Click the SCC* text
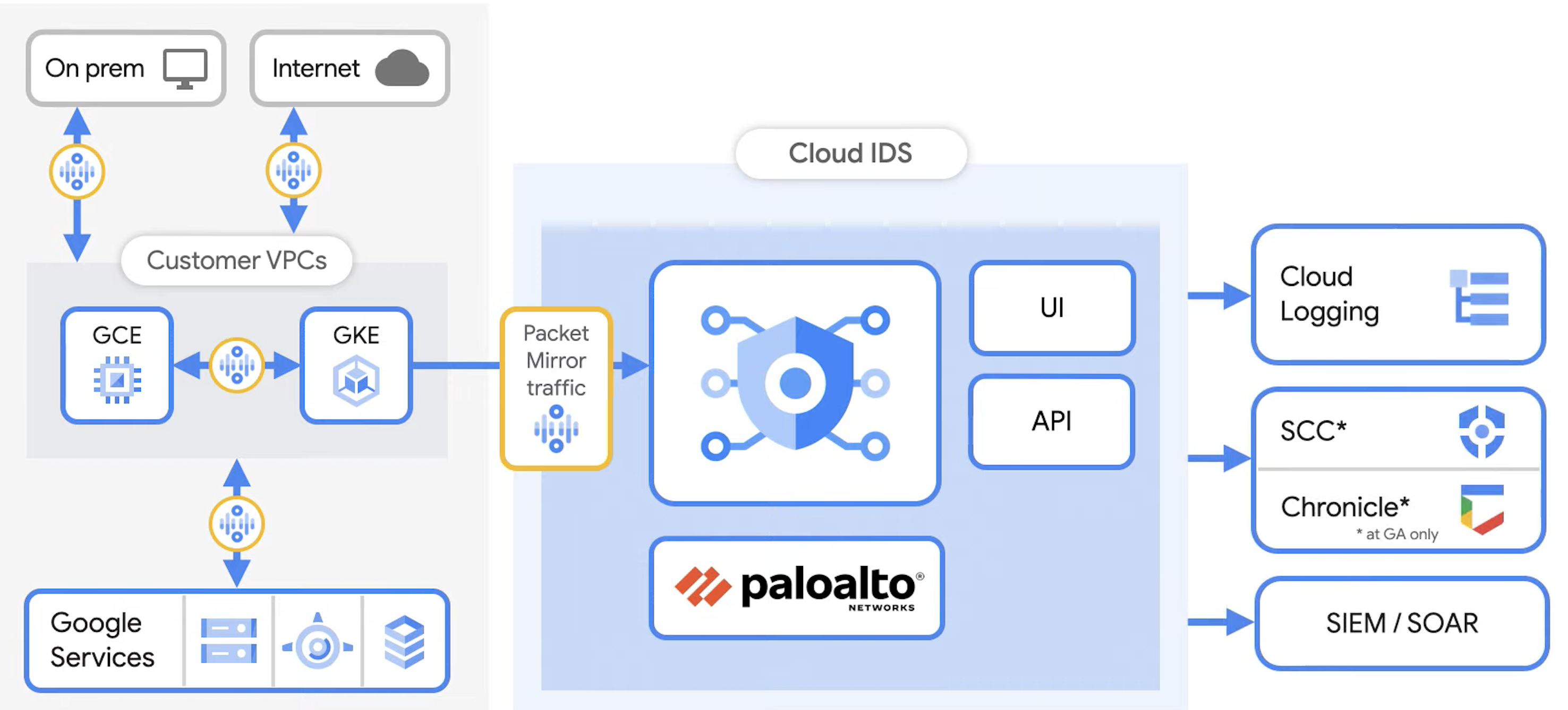 1313,430
